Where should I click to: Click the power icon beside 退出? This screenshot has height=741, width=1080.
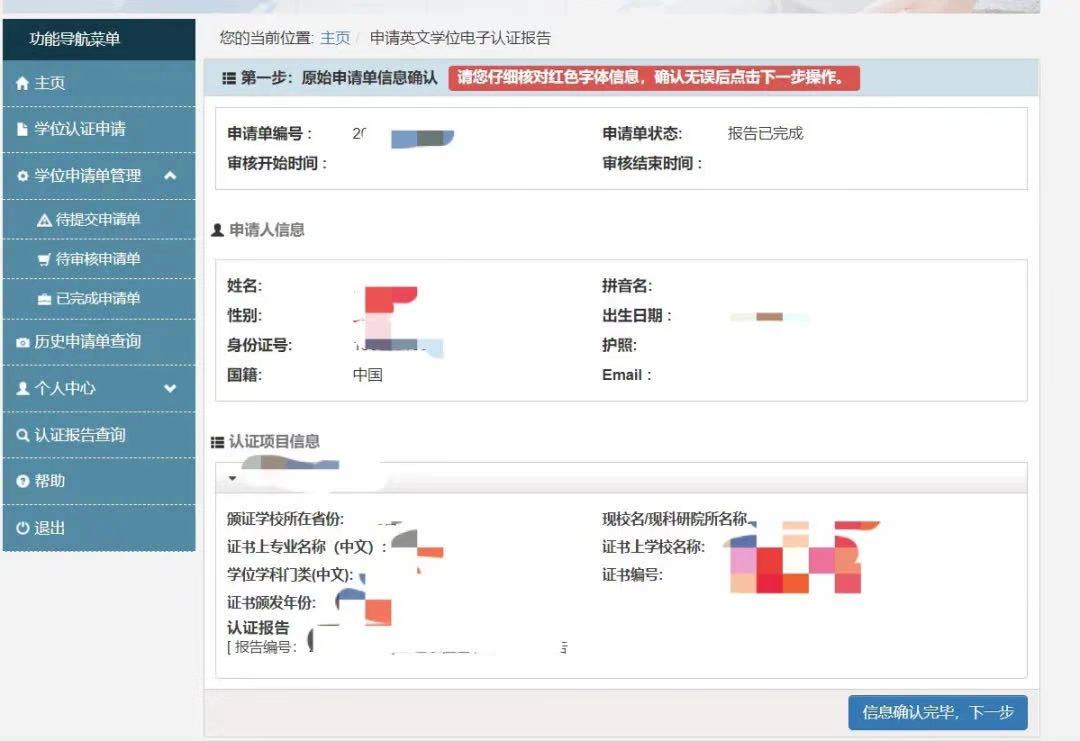23,528
